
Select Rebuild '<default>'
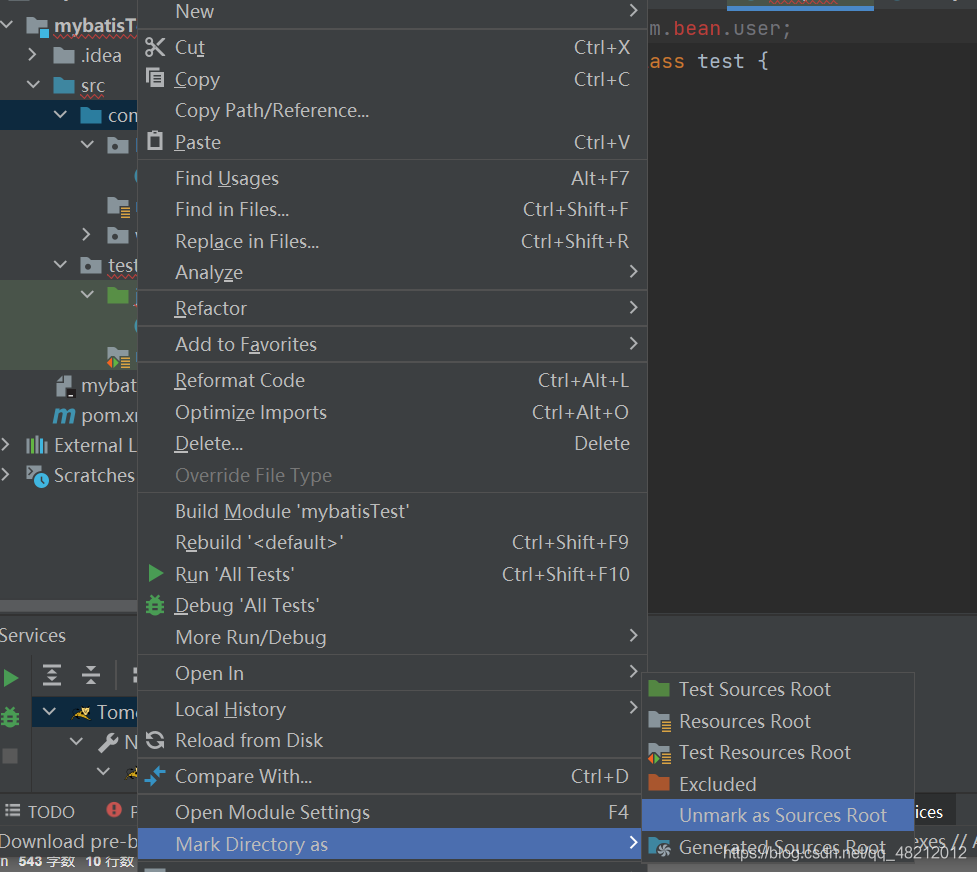click(x=392, y=542)
